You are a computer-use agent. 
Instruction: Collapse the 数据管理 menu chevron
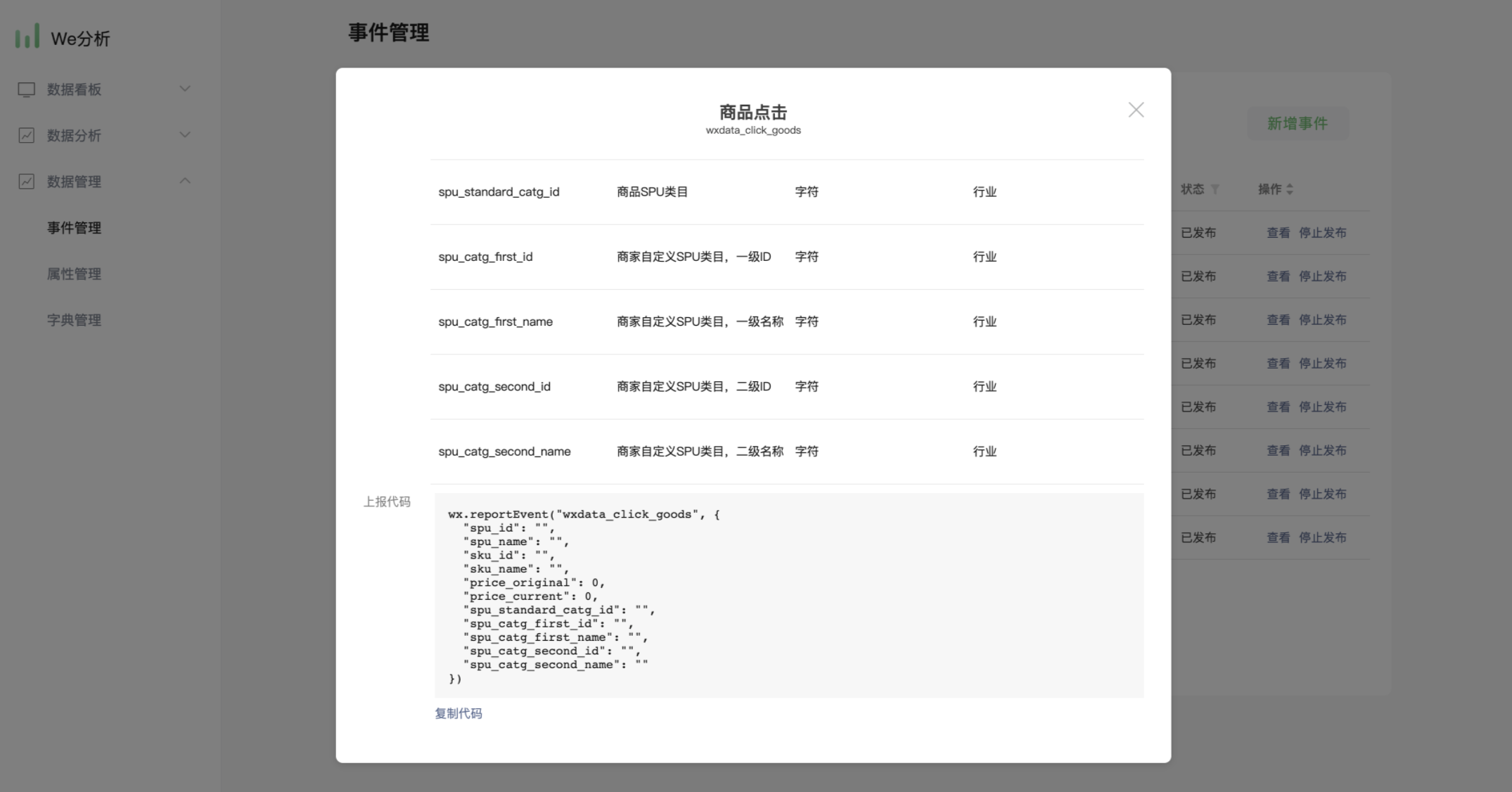[x=185, y=181]
